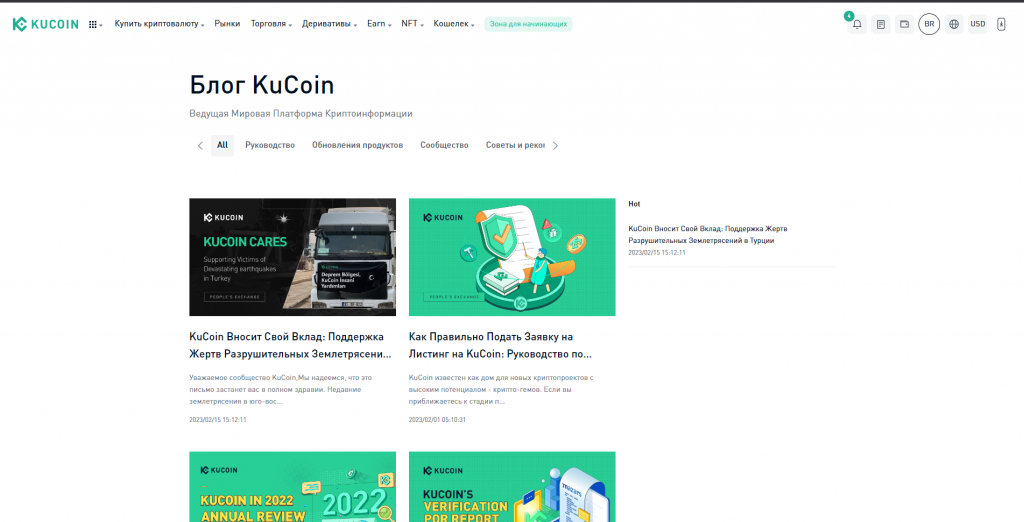This screenshot has height=522, width=1024.
Task: Click the Зона для начинающих badge
Action: (x=528, y=24)
